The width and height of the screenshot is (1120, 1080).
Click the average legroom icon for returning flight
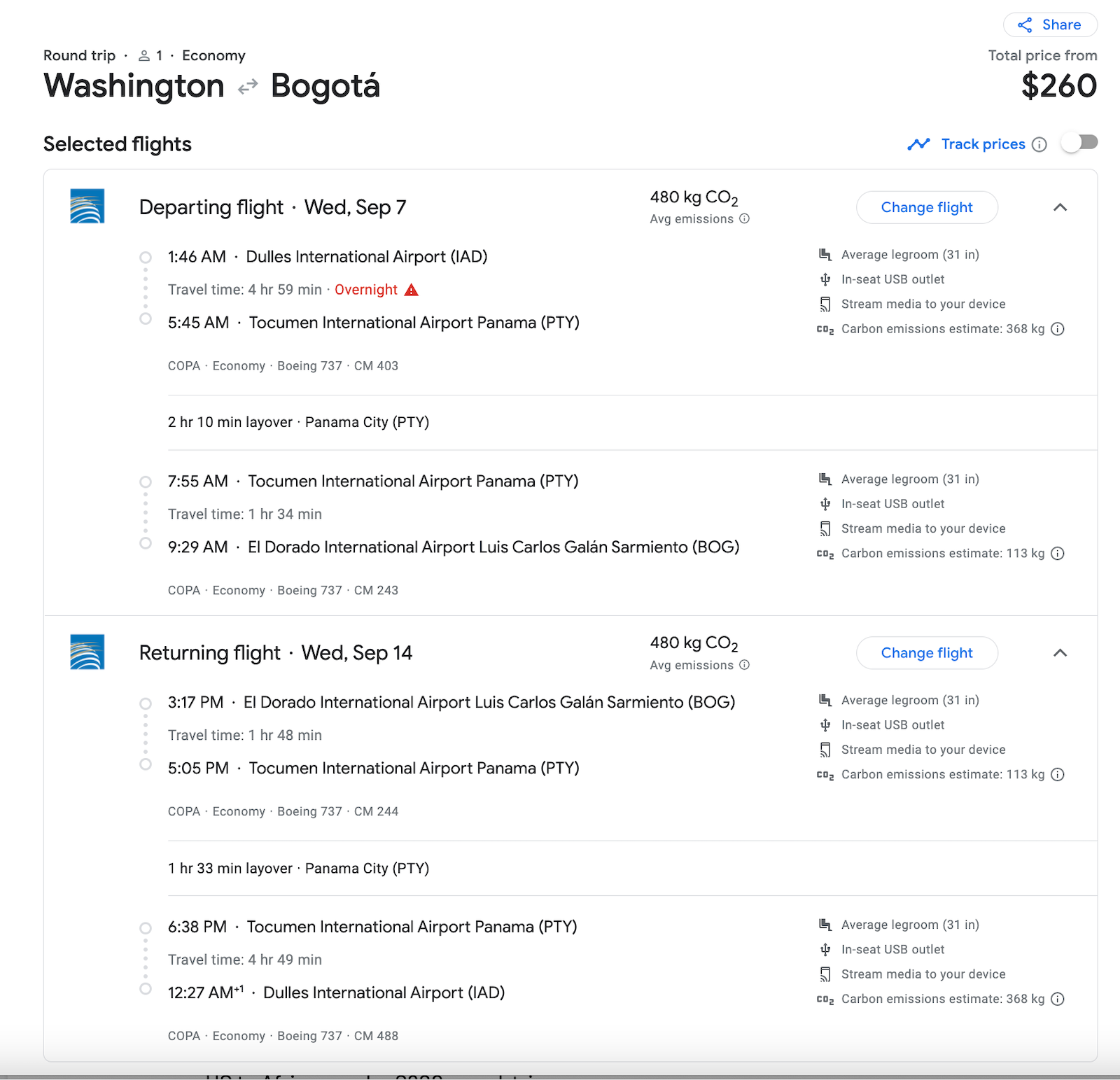tap(825, 699)
